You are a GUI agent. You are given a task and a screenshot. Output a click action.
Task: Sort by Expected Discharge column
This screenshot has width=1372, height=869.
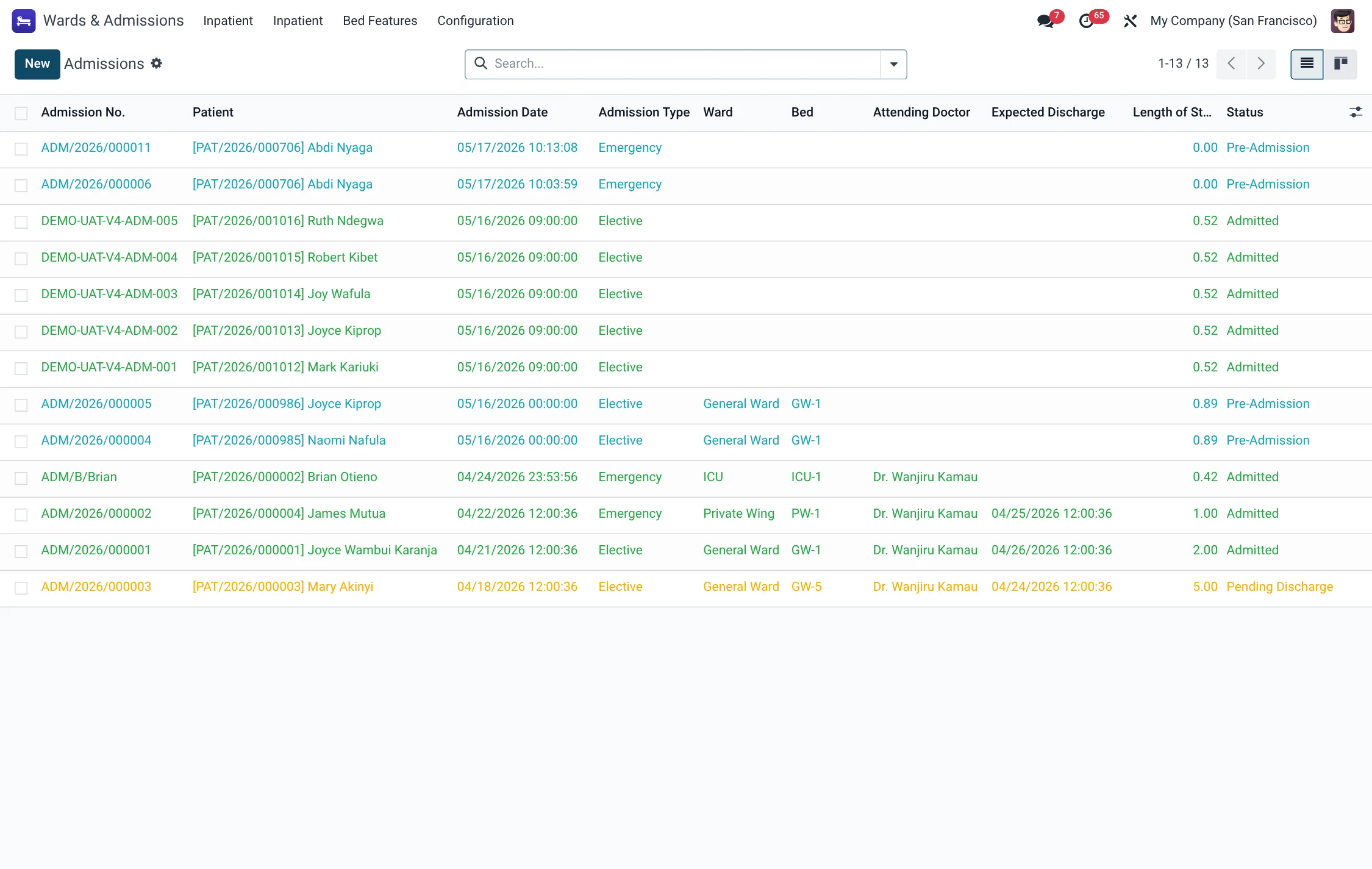coord(1048,112)
